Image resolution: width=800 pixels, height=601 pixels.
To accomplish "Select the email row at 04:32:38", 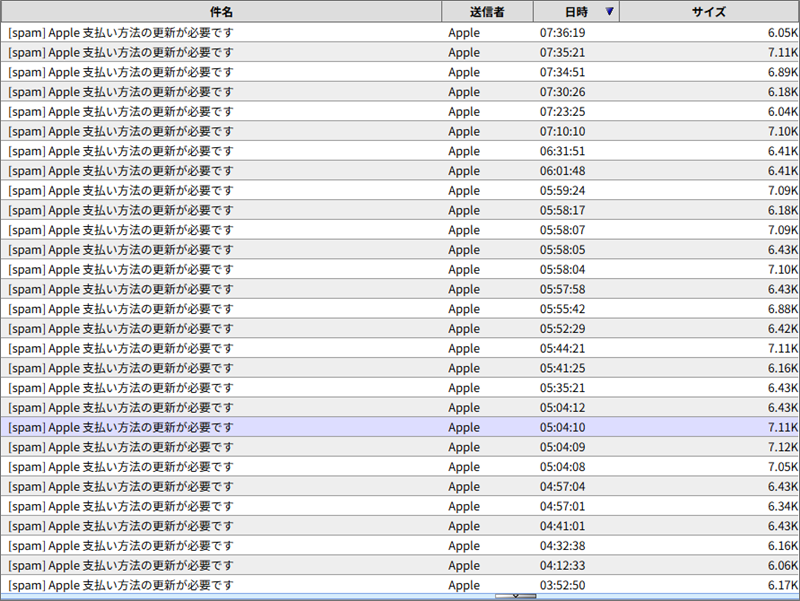I will pos(400,545).
